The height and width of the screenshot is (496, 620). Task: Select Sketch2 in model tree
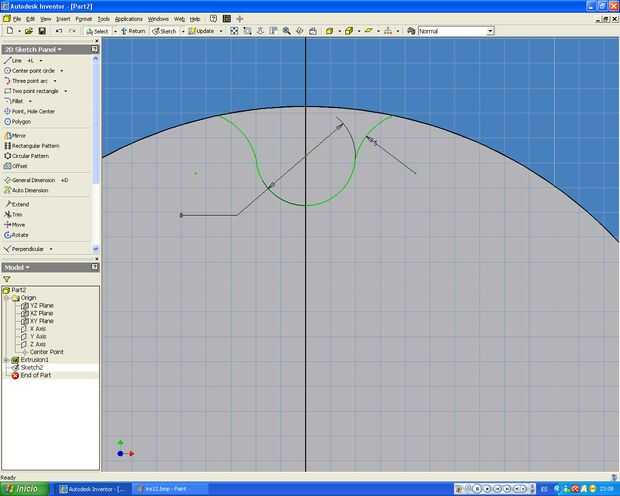[x=27, y=368]
